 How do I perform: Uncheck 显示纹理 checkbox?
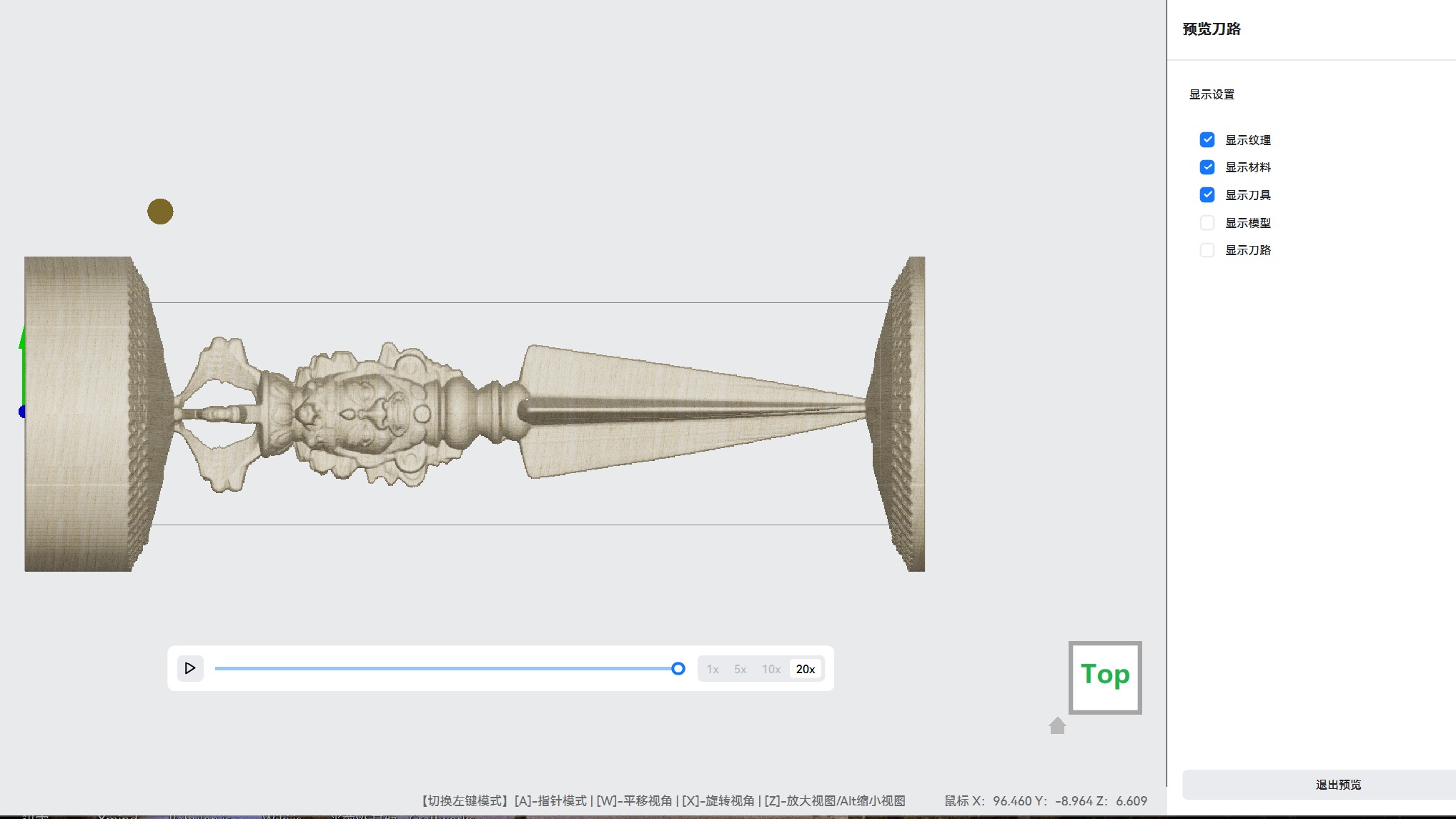[x=1207, y=139]
